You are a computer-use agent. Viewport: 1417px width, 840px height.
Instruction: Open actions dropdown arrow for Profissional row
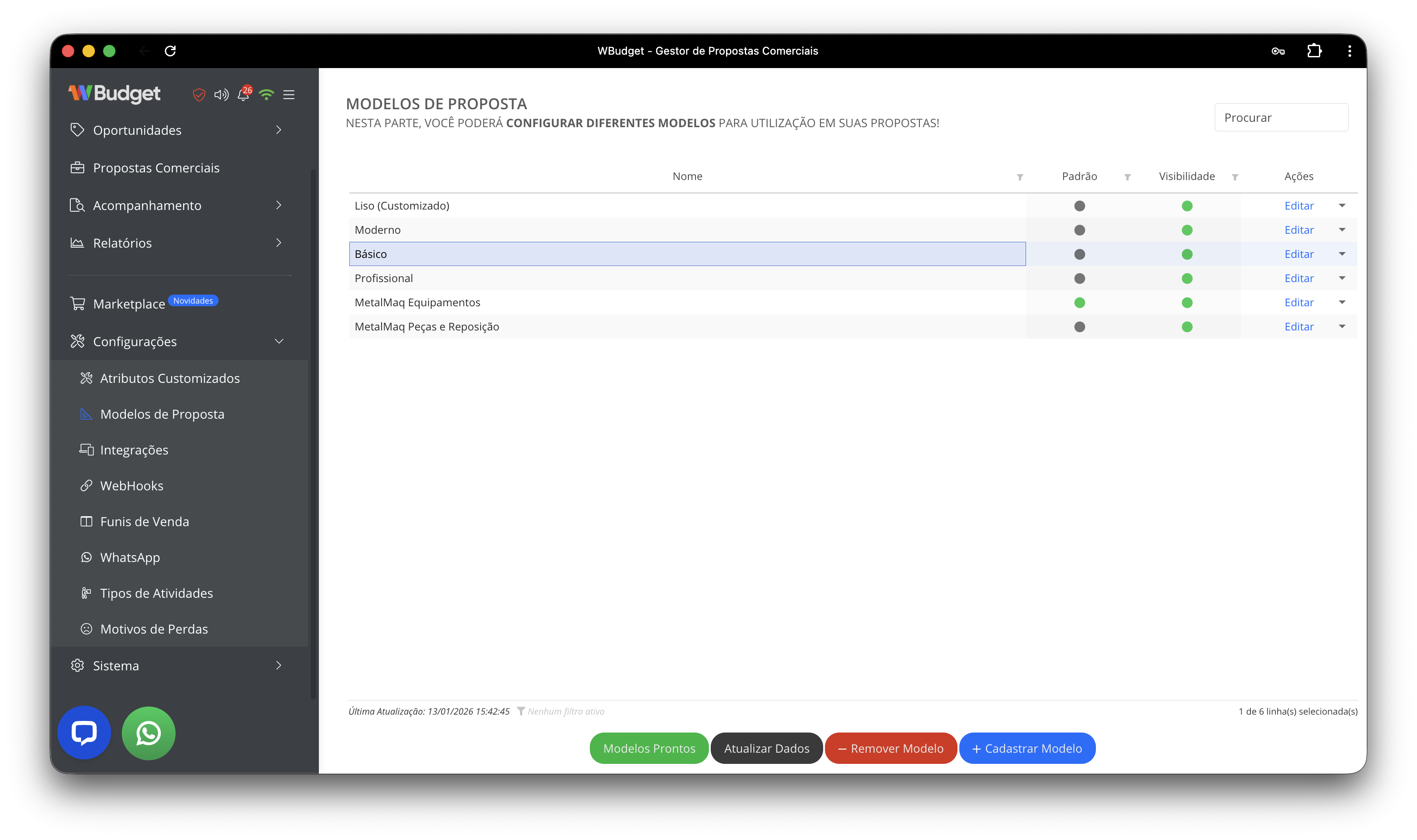[1342, 278]
